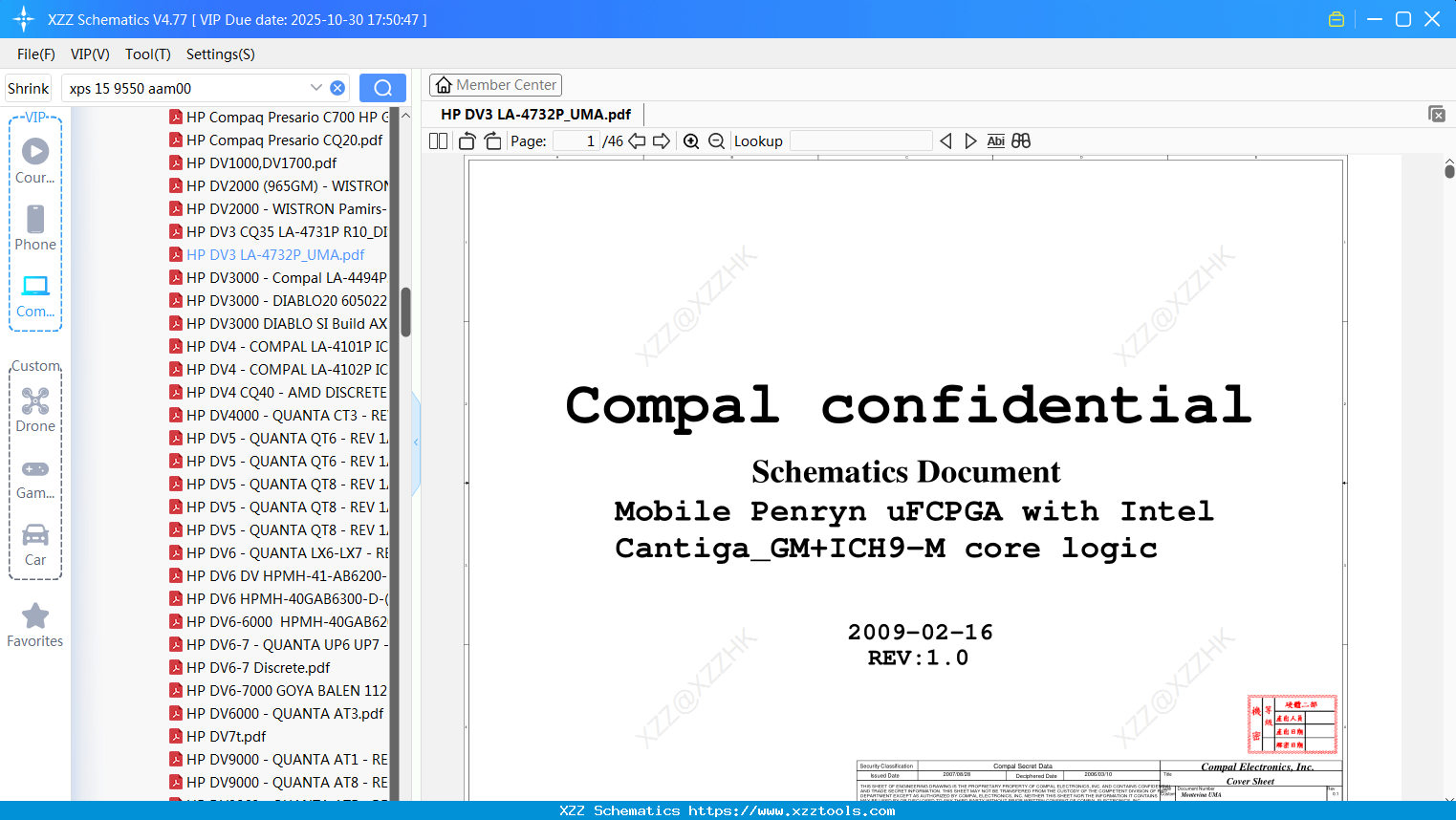Open HP DV6-7000 GOYA BALEN file

[279, 690]
